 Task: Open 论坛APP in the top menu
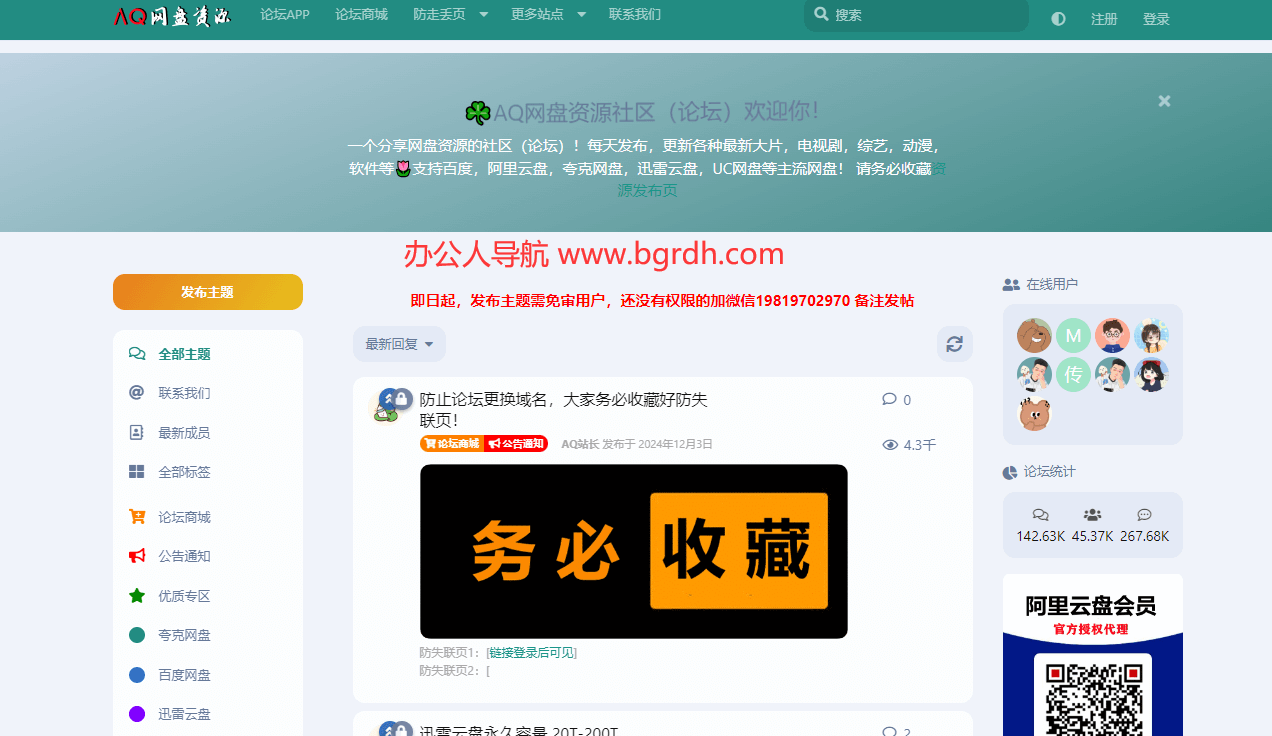pos(285,15)
